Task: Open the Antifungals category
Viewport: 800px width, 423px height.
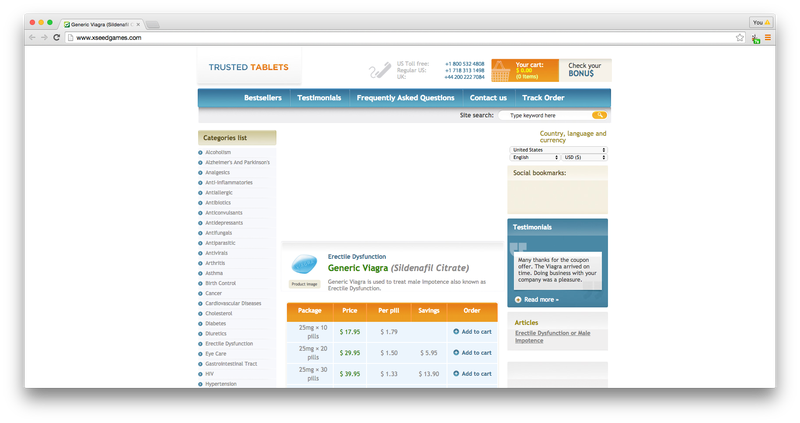Action: click(218, 233)
